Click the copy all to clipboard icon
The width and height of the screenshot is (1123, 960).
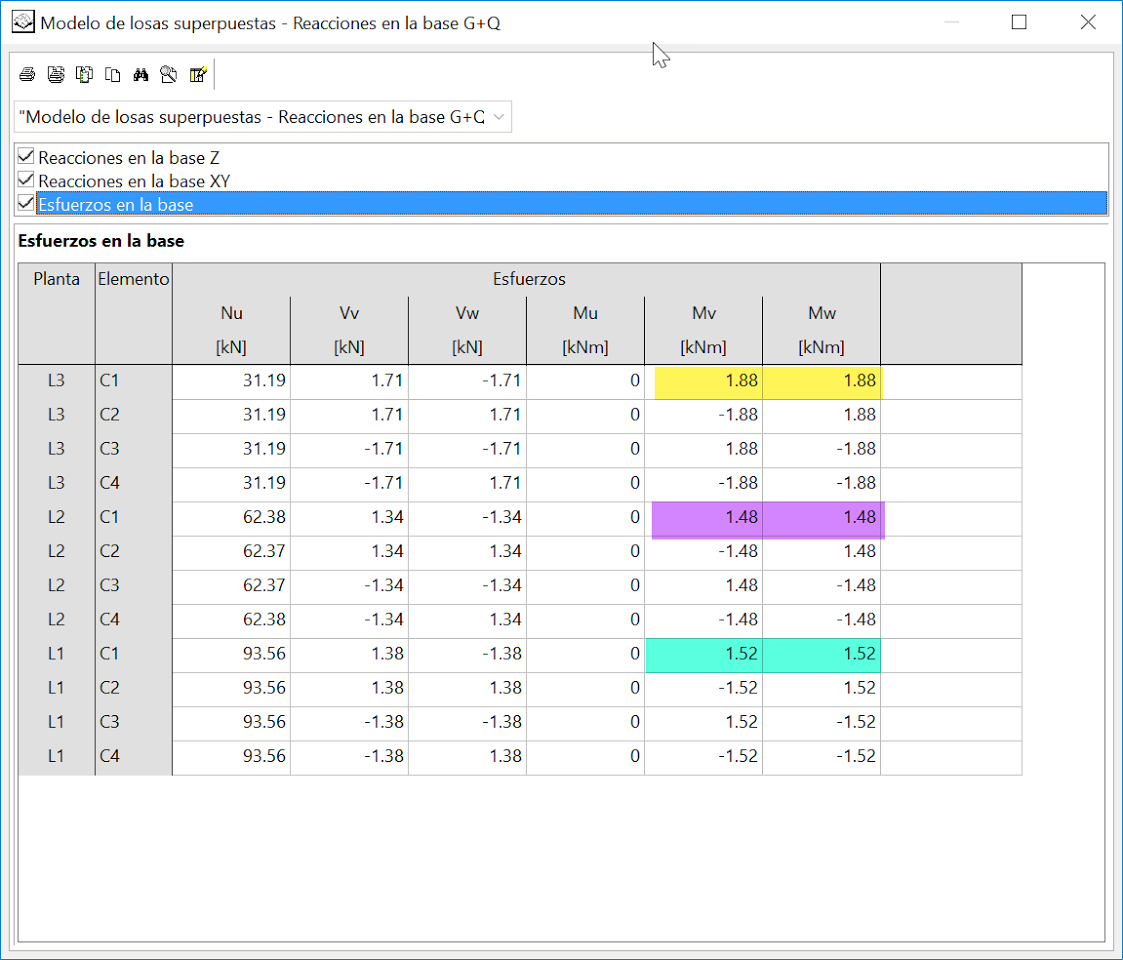(85, 75)
